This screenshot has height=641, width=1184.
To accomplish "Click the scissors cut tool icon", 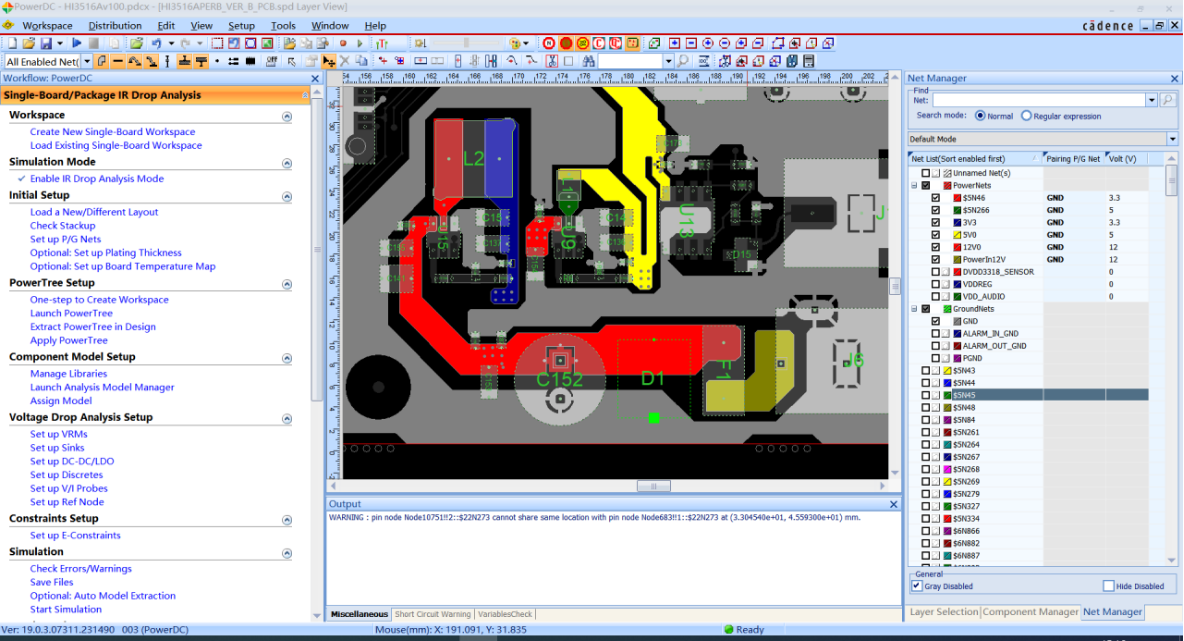I will coord(552,61).
